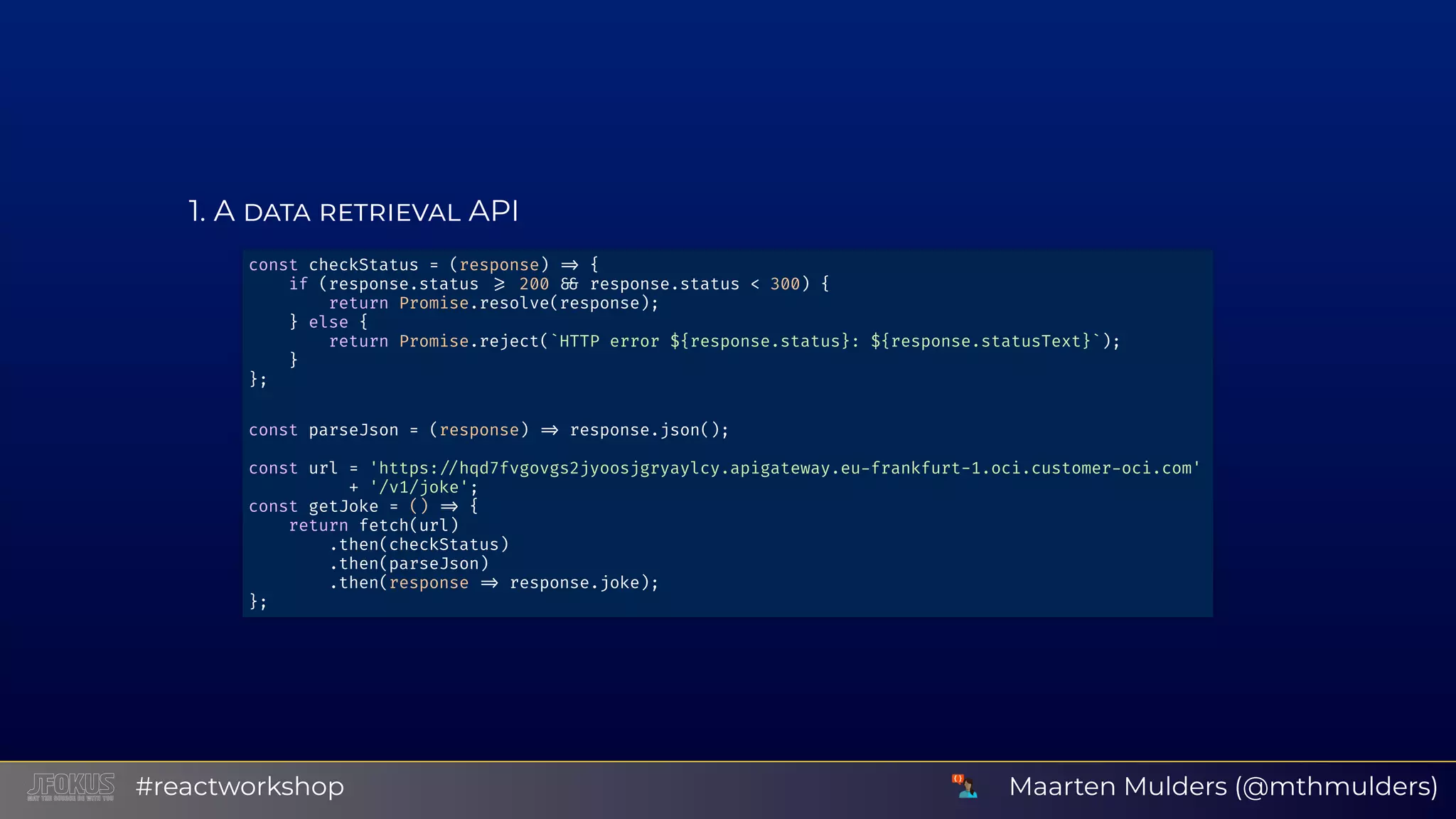Click the 'return Promise.resolve(response);' line
The height and width of the screenshot is (819, 1456).
[x=494, y=303]
